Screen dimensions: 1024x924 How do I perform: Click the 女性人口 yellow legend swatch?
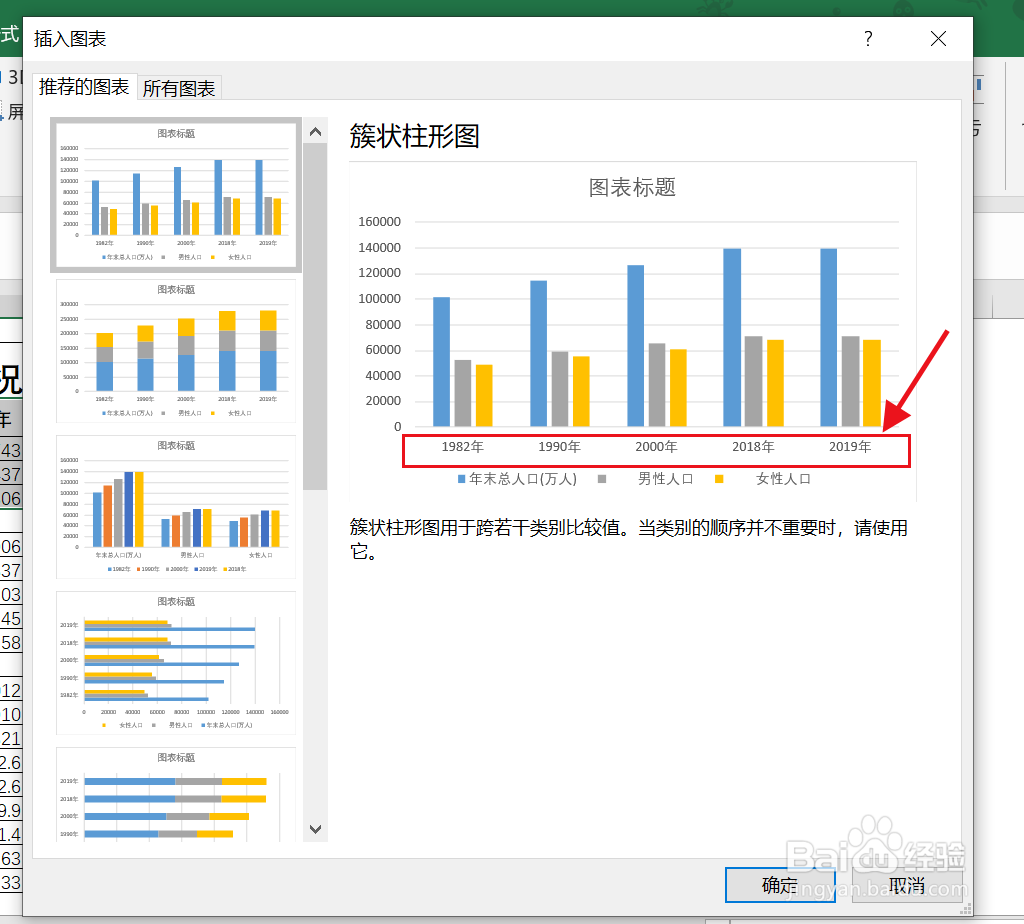[x=719, y=478]
